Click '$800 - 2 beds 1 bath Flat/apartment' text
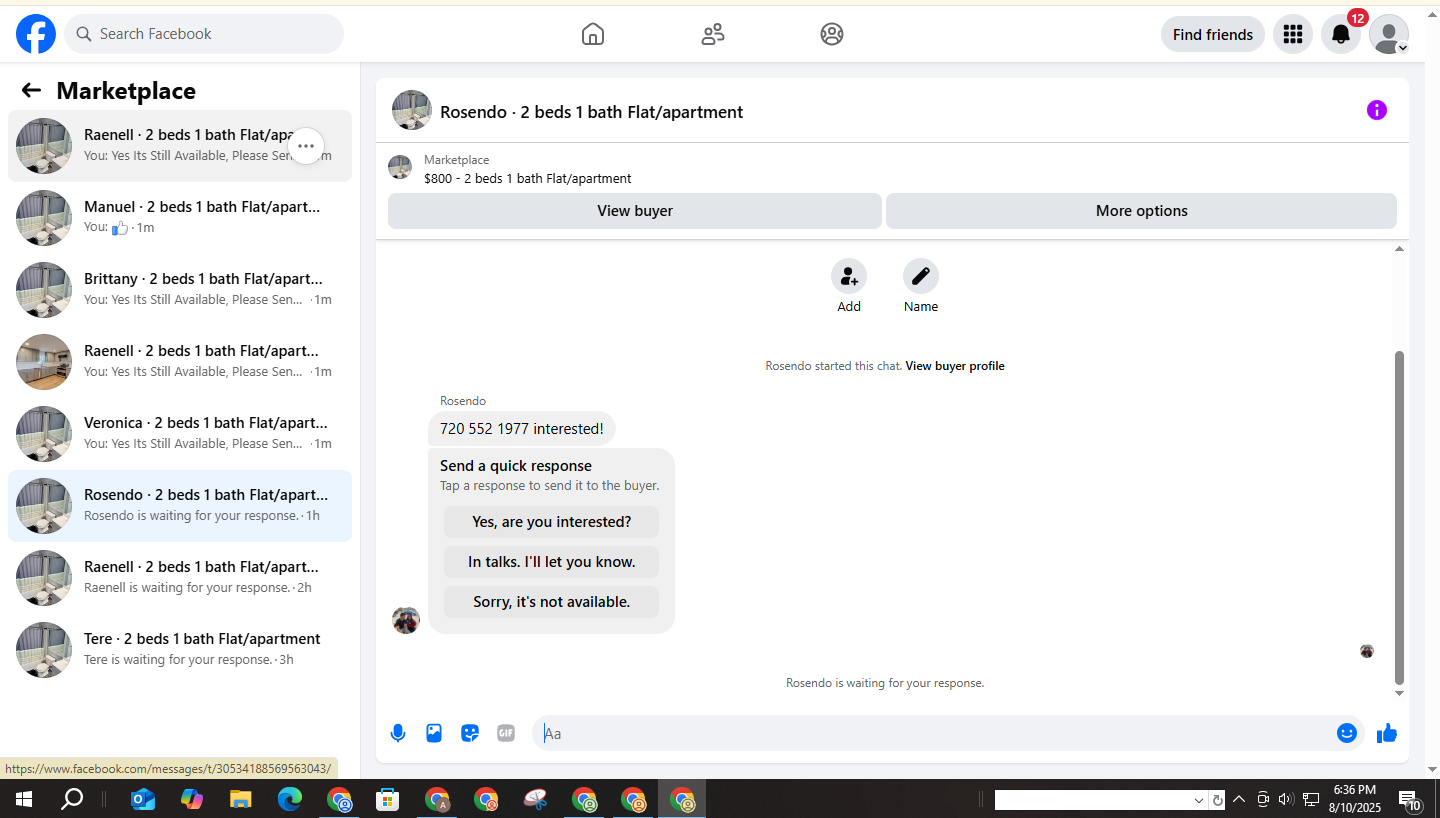This screenshot has width=1440, height=818. pos(528,179)
